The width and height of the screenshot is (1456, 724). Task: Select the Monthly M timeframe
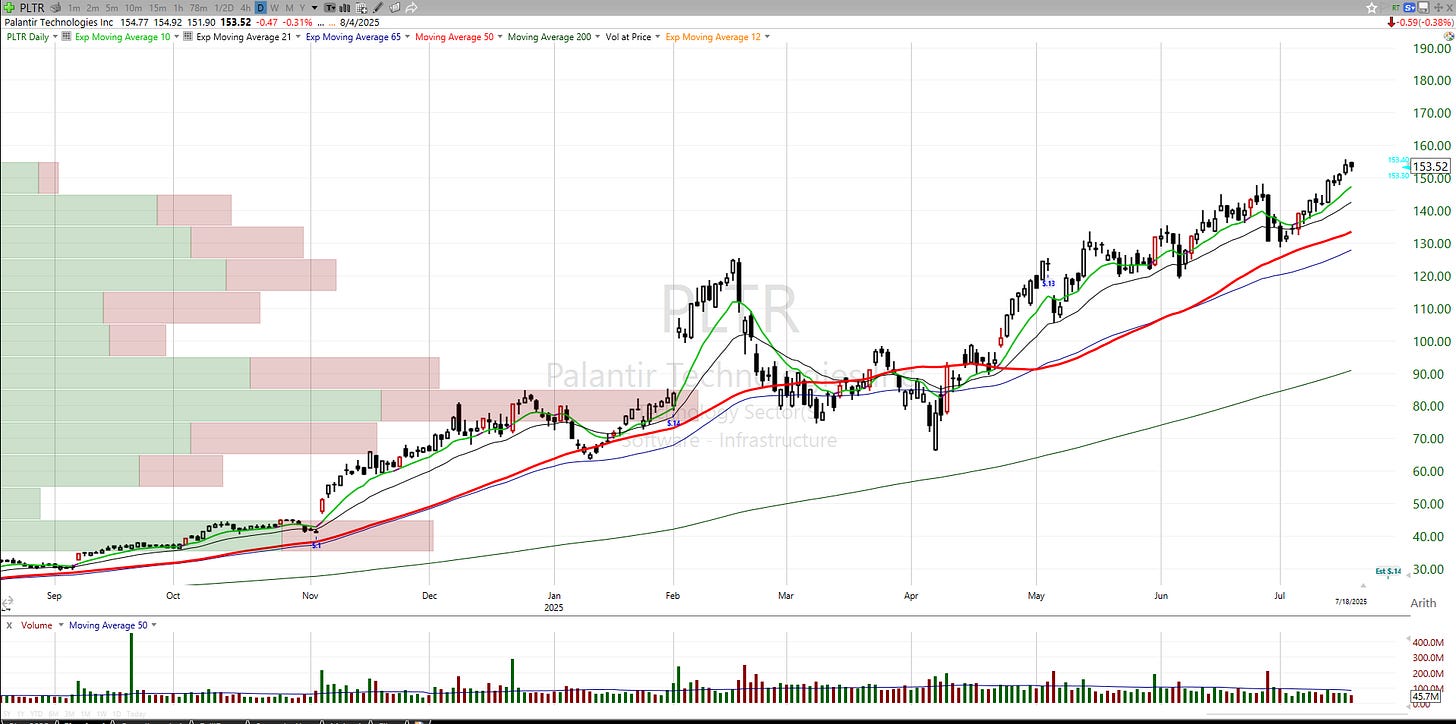289,7
